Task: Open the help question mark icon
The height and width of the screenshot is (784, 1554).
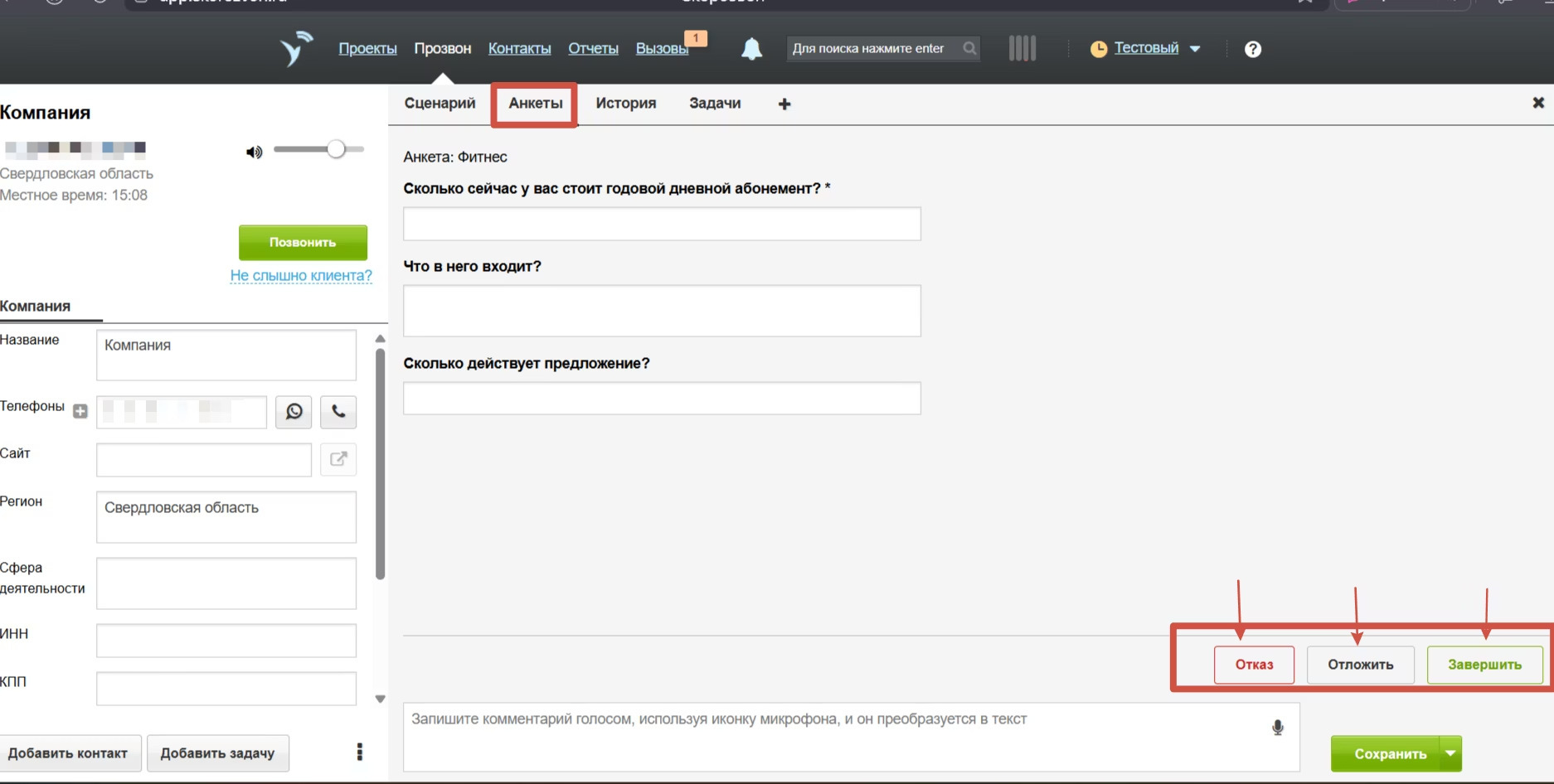Action: point(1253,49)
